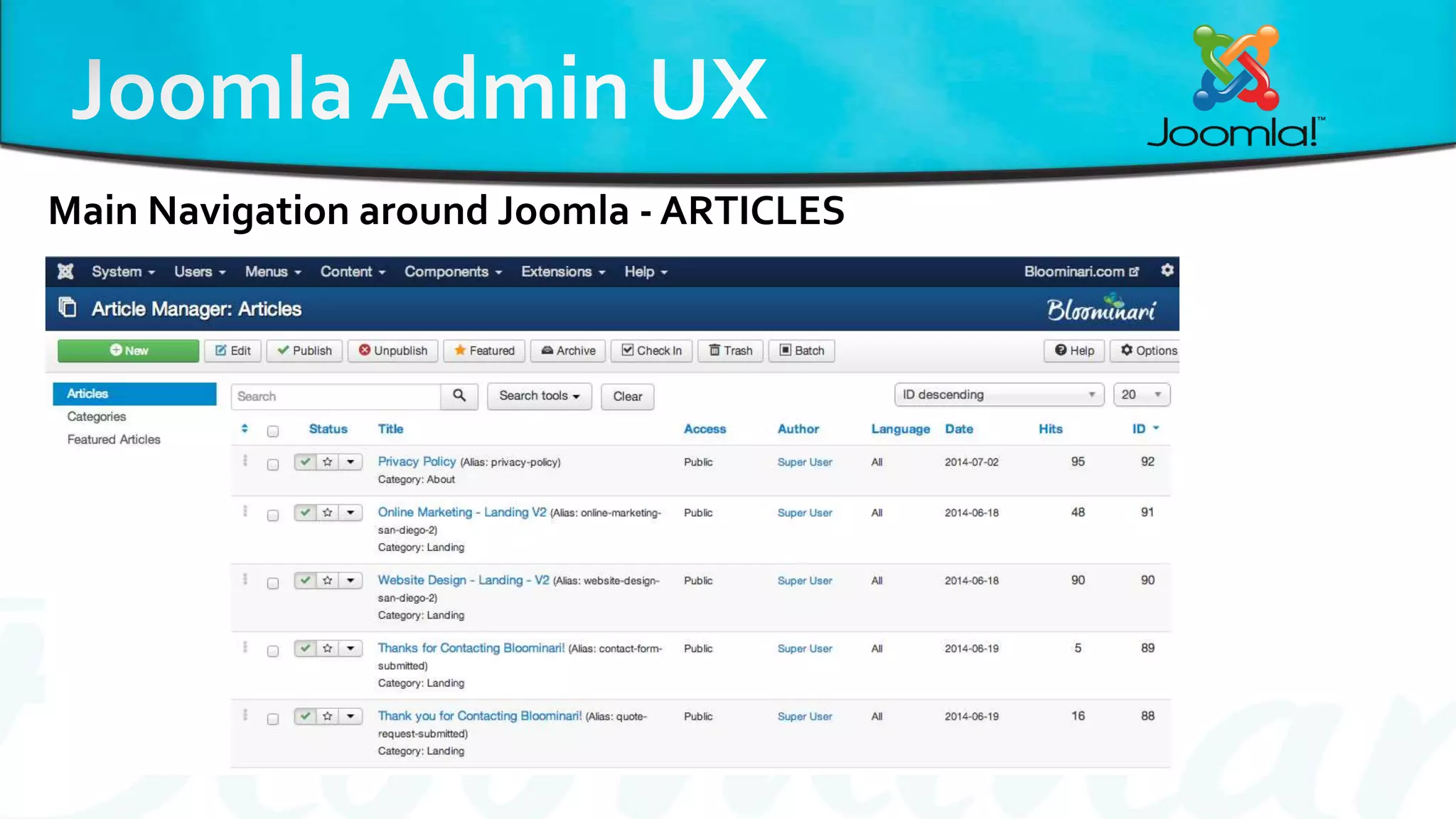Screen dimensions: 1456x819
Task: Click into the Search input field
Action: click(336, 396)
